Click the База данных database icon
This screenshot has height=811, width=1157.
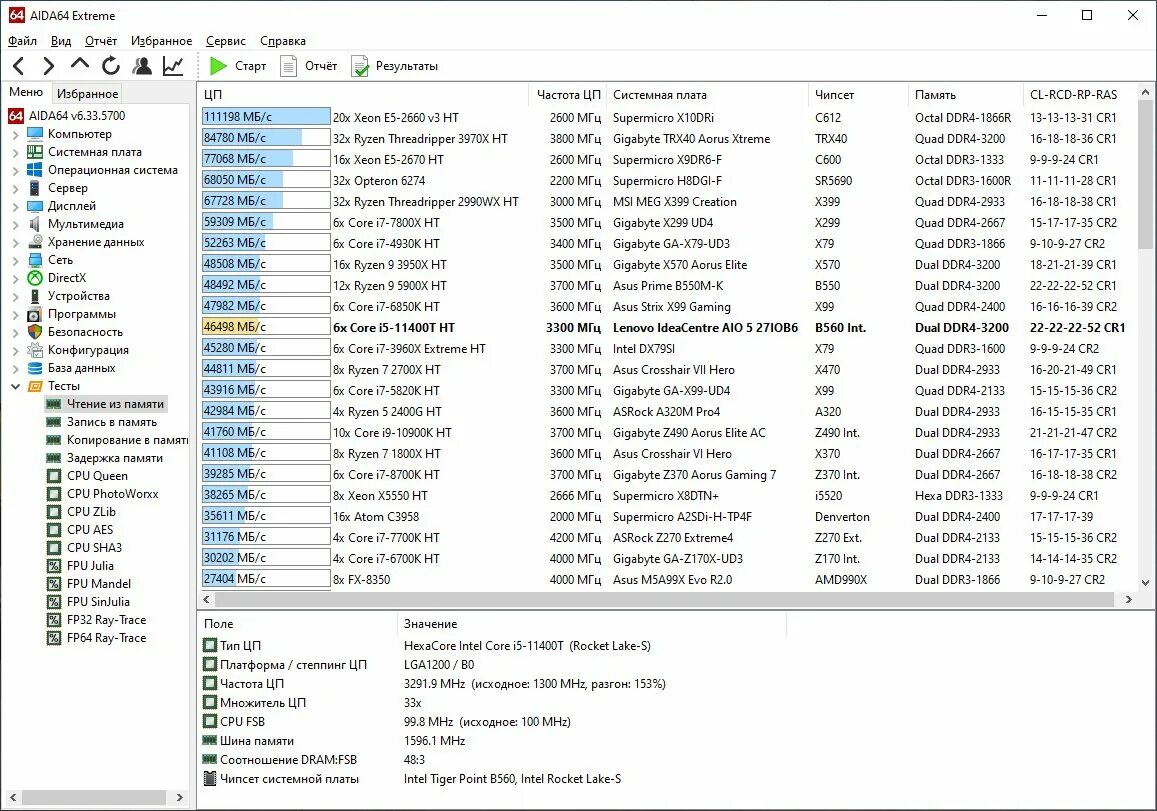(35, 368)
